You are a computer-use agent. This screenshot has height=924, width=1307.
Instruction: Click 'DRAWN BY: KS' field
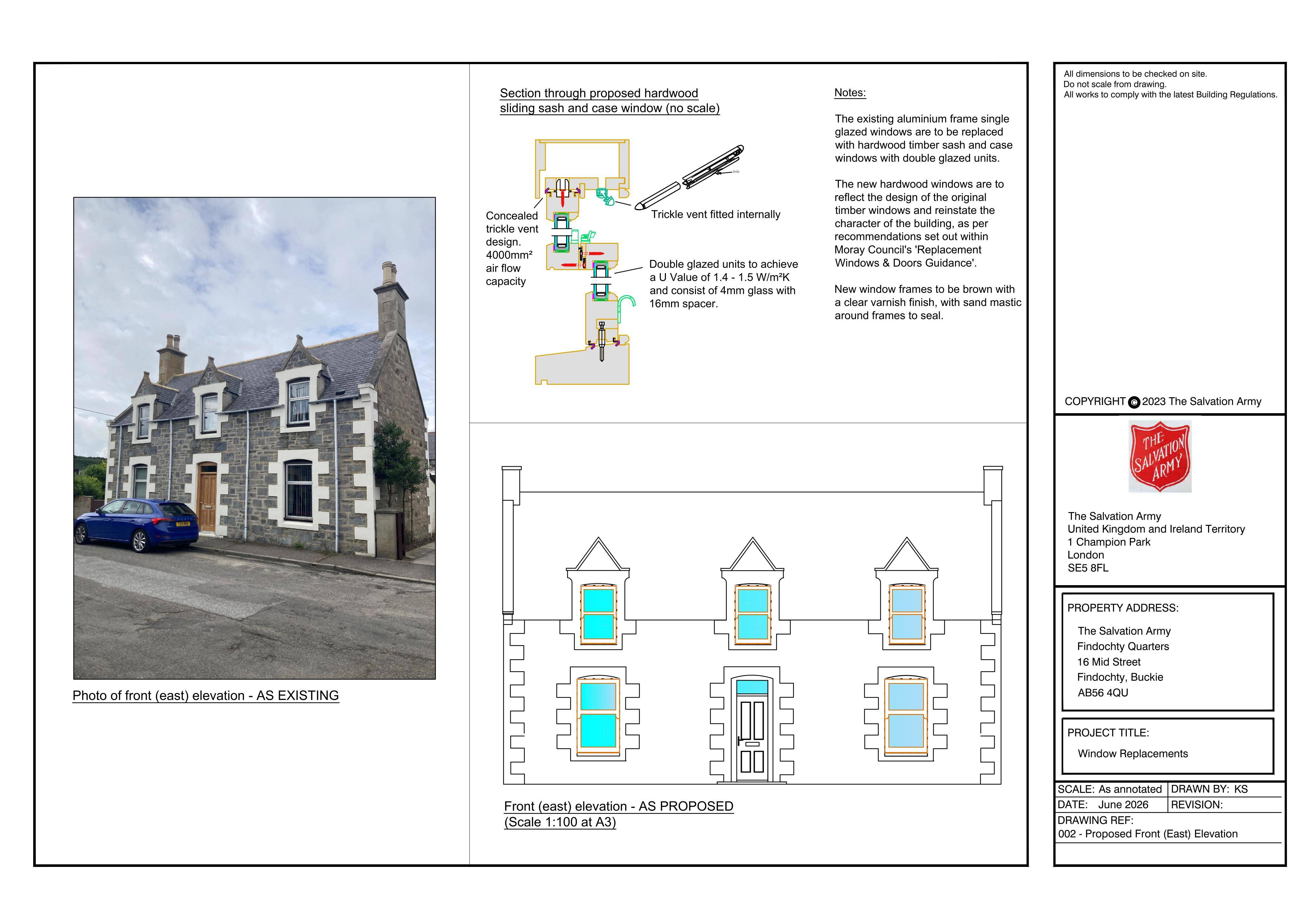pyautogui.click(x=1209, y=790)
